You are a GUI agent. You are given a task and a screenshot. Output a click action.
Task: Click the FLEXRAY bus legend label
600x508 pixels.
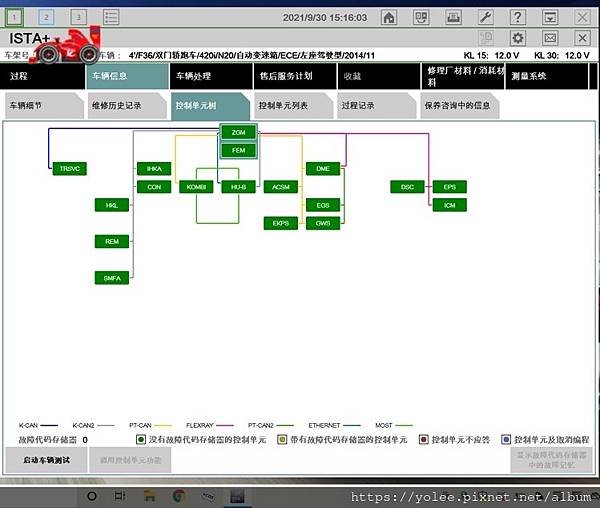click(199, 425)
